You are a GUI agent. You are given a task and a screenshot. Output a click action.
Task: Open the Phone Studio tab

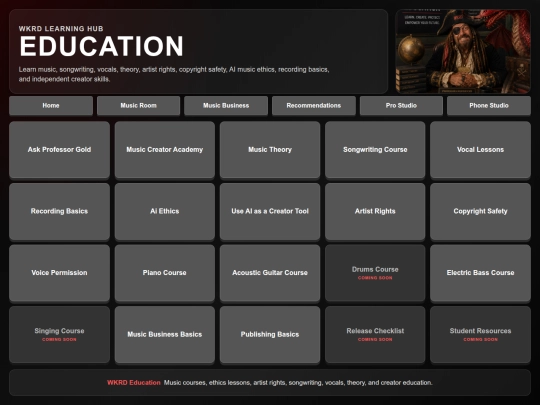[489, 105]
